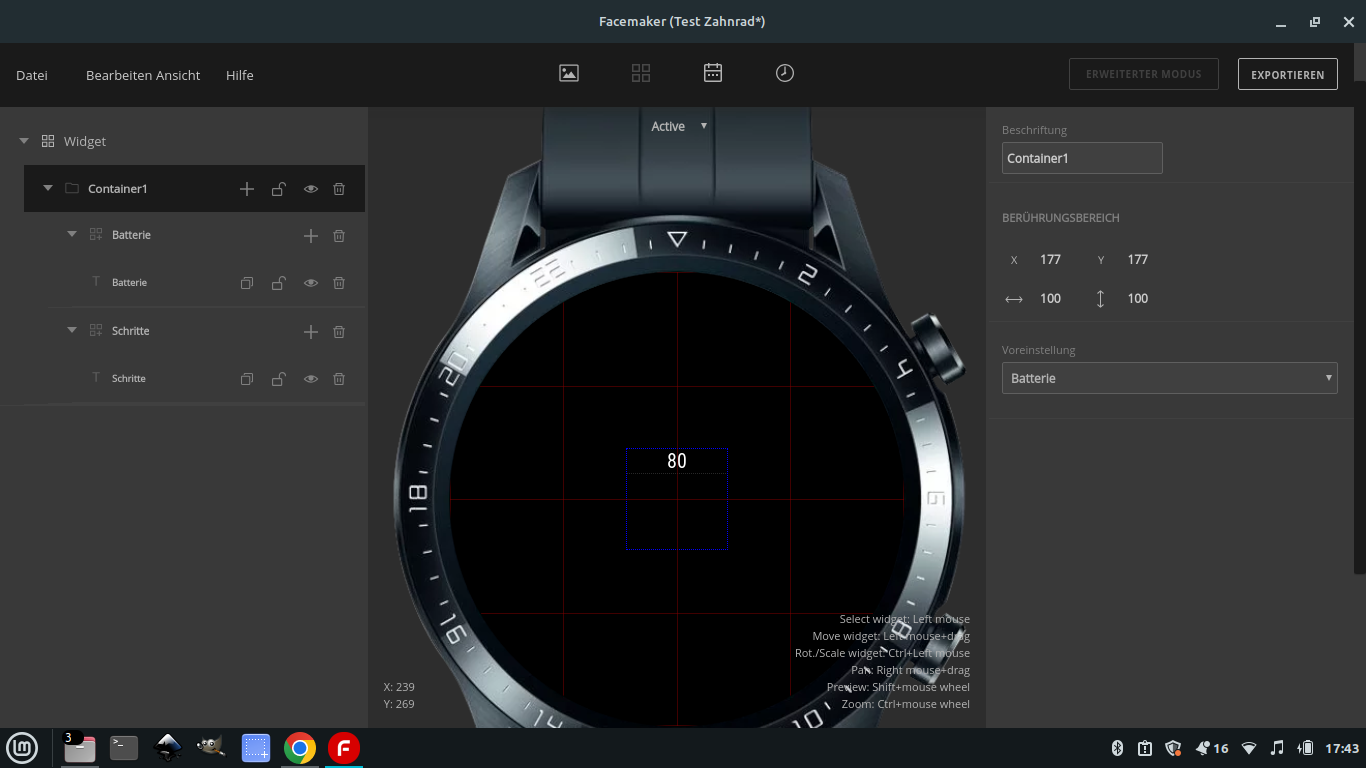Screen dimensions: 1366x768
Task: Open the image tool in top toolbar
Action: 569,73
